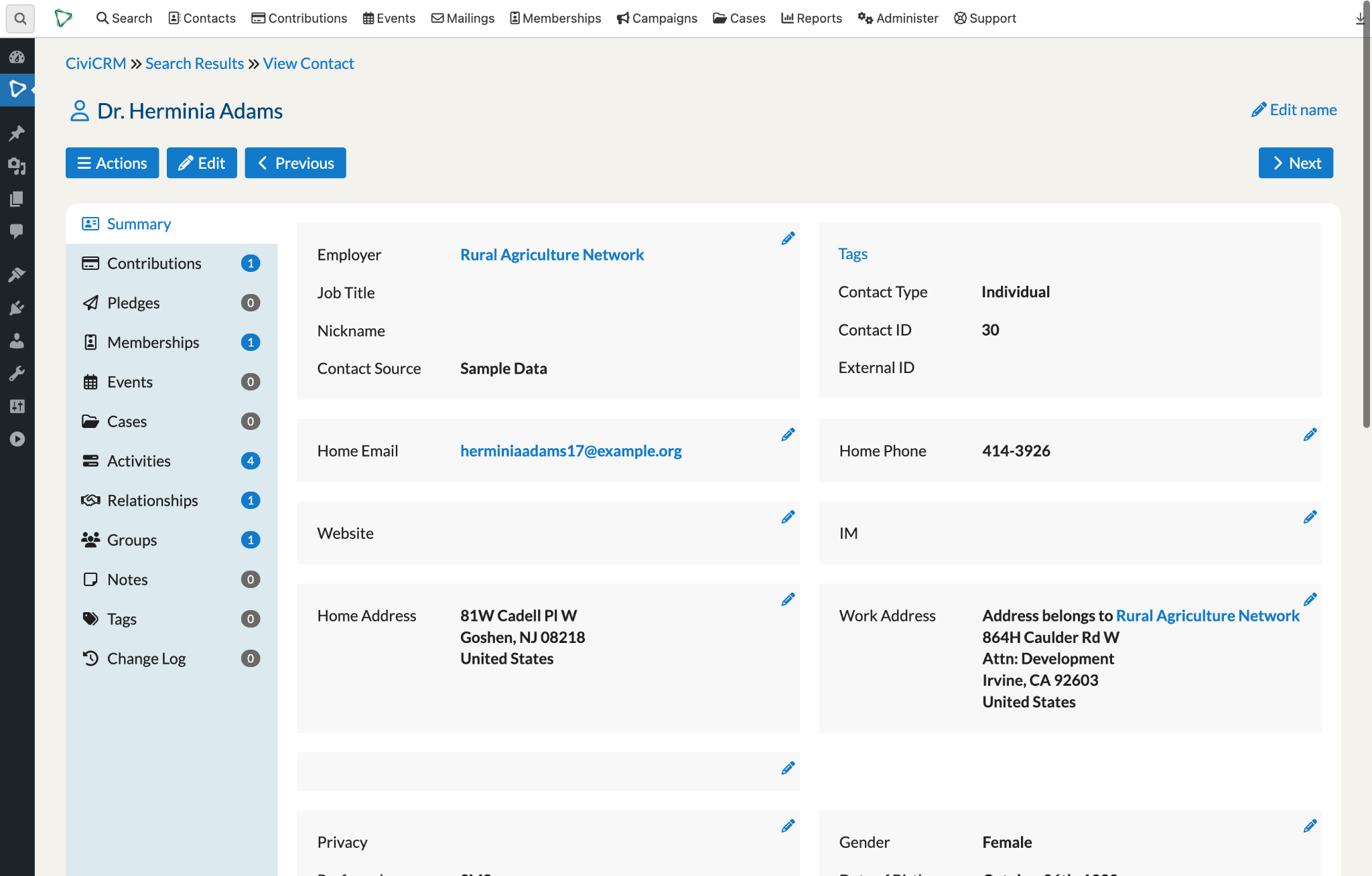
Task: Click pencil in empty block below Home Address
Action: click(788, 768)
